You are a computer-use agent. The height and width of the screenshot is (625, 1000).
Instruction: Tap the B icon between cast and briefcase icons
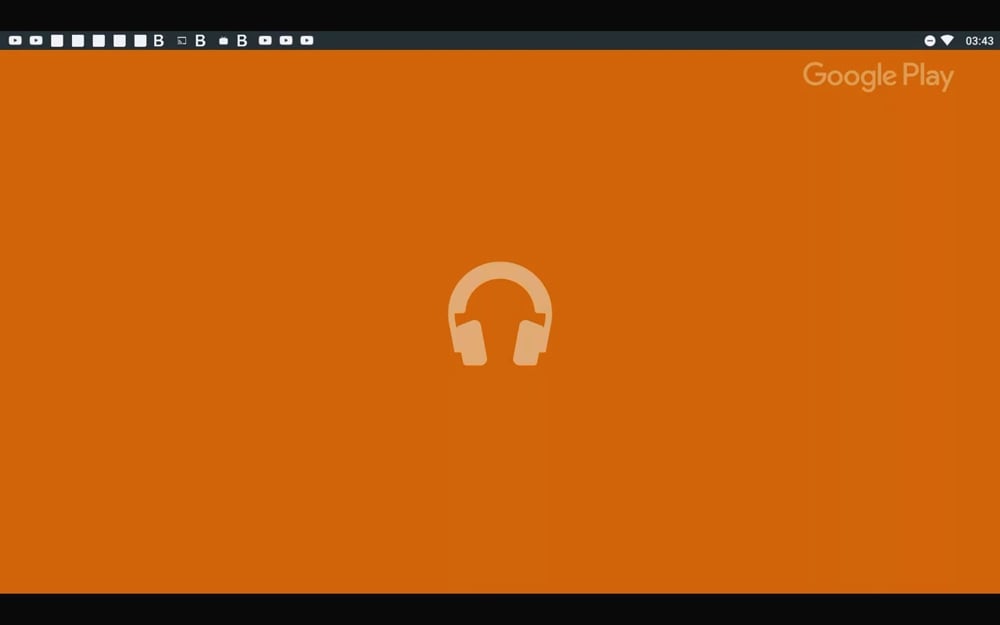(x=200, y=41)
